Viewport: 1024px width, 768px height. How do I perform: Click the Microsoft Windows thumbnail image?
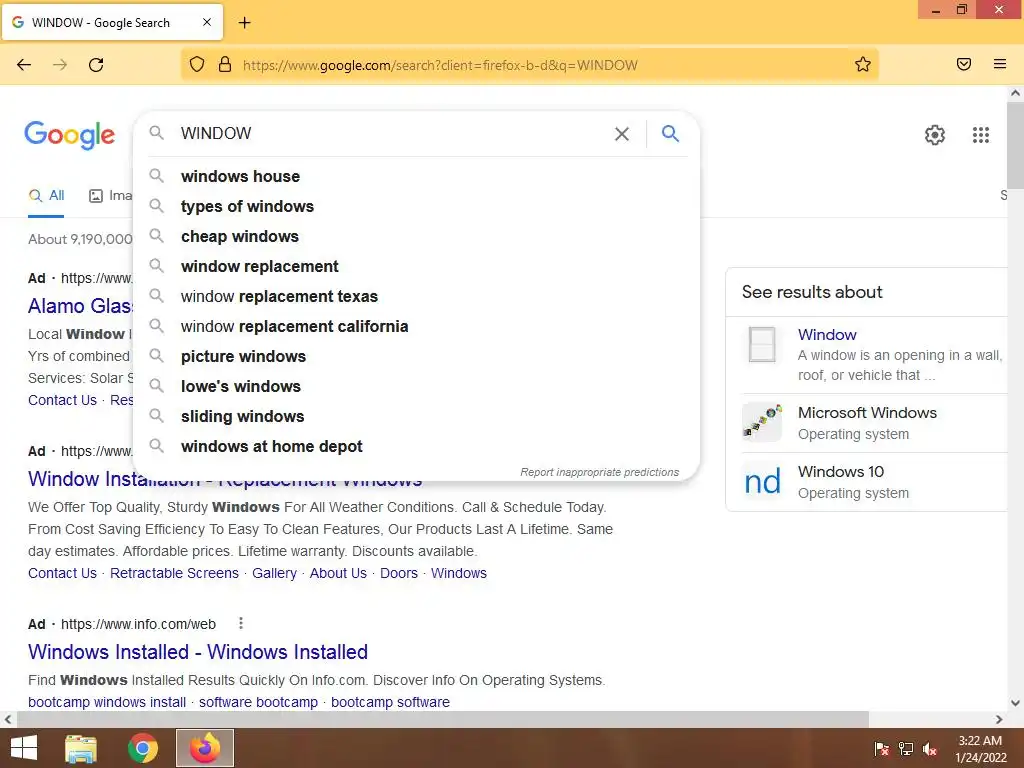762,422
